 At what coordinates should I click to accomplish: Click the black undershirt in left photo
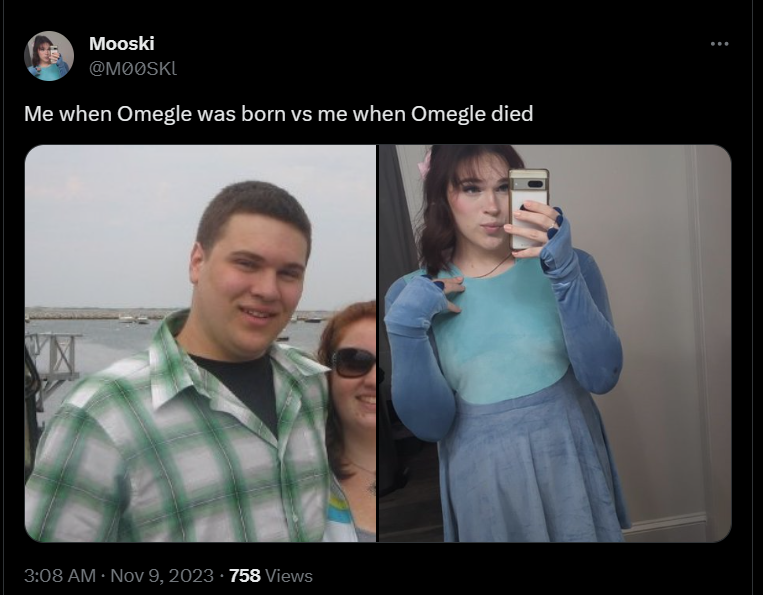click(238, 387)
